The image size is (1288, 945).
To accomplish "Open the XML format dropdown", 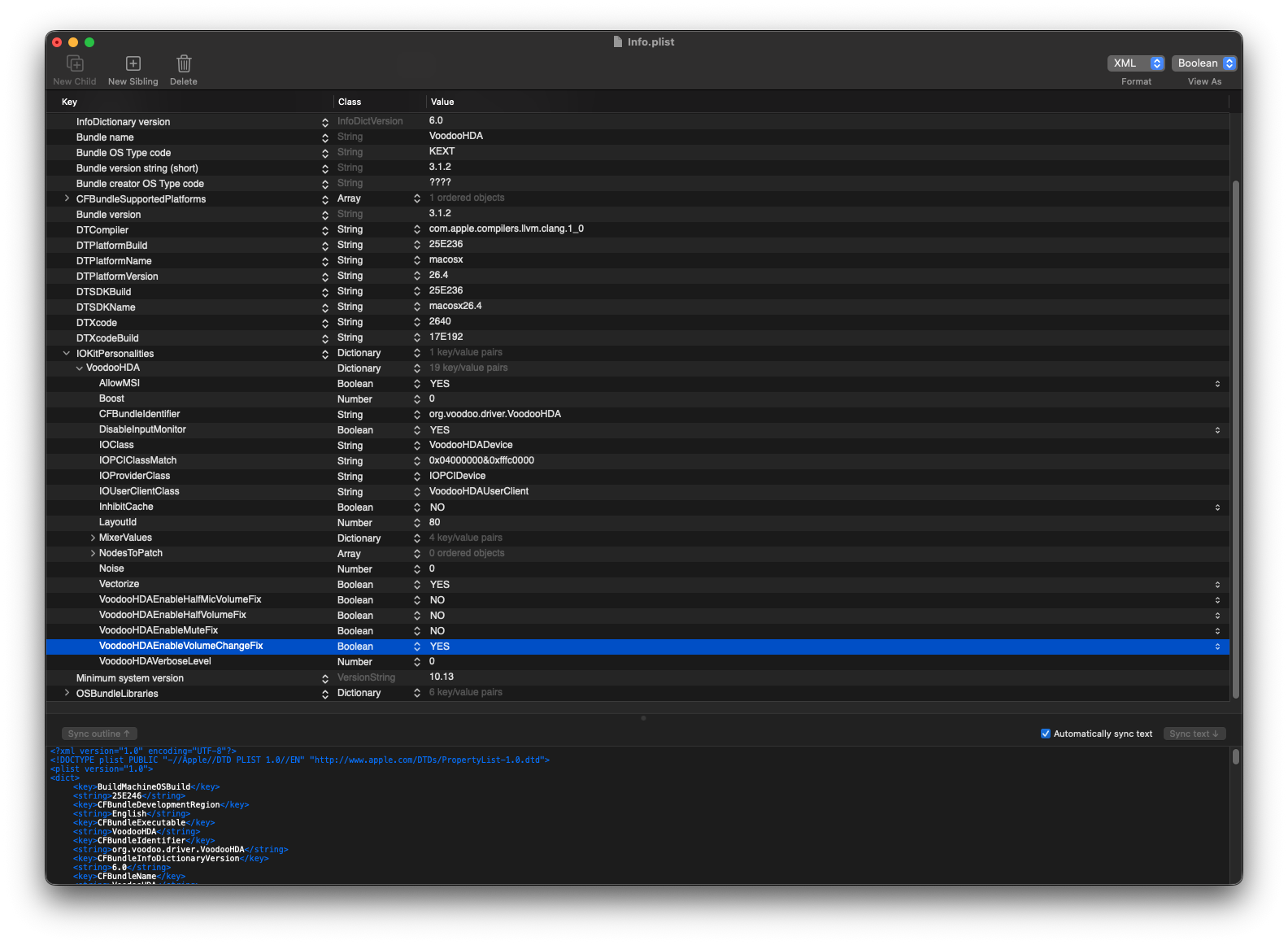I will click(x=1136, y=63).
